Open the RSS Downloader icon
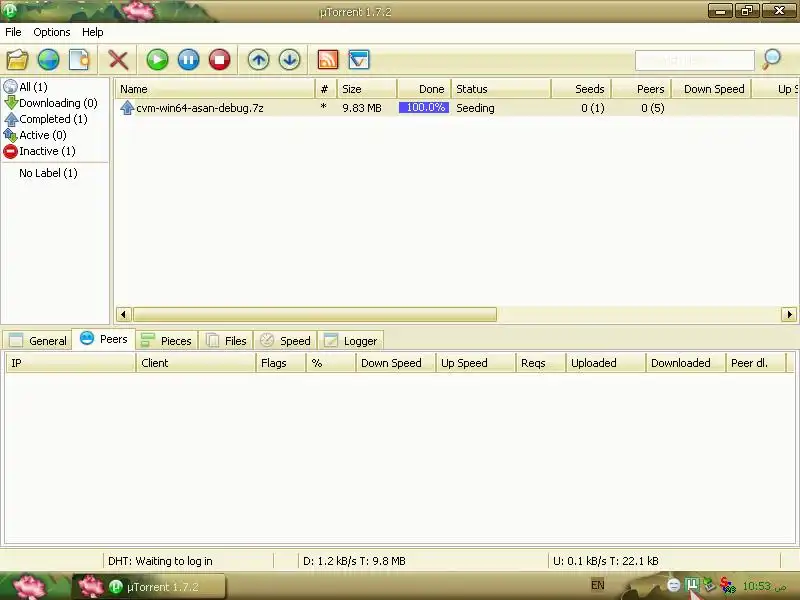Screen dimensions: 800x600 (x=328, y=60)
